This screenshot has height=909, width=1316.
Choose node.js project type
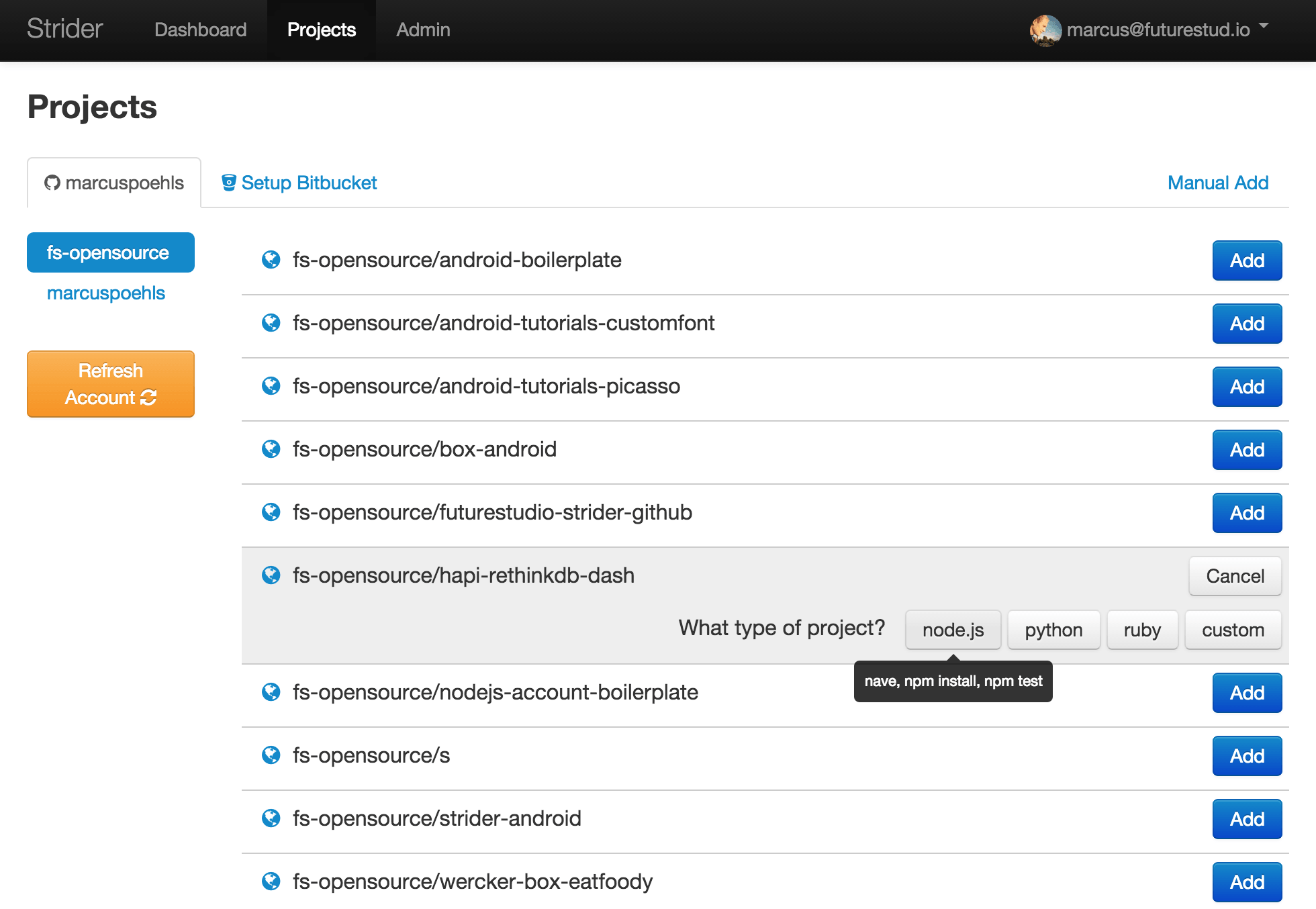click(953, 630)
